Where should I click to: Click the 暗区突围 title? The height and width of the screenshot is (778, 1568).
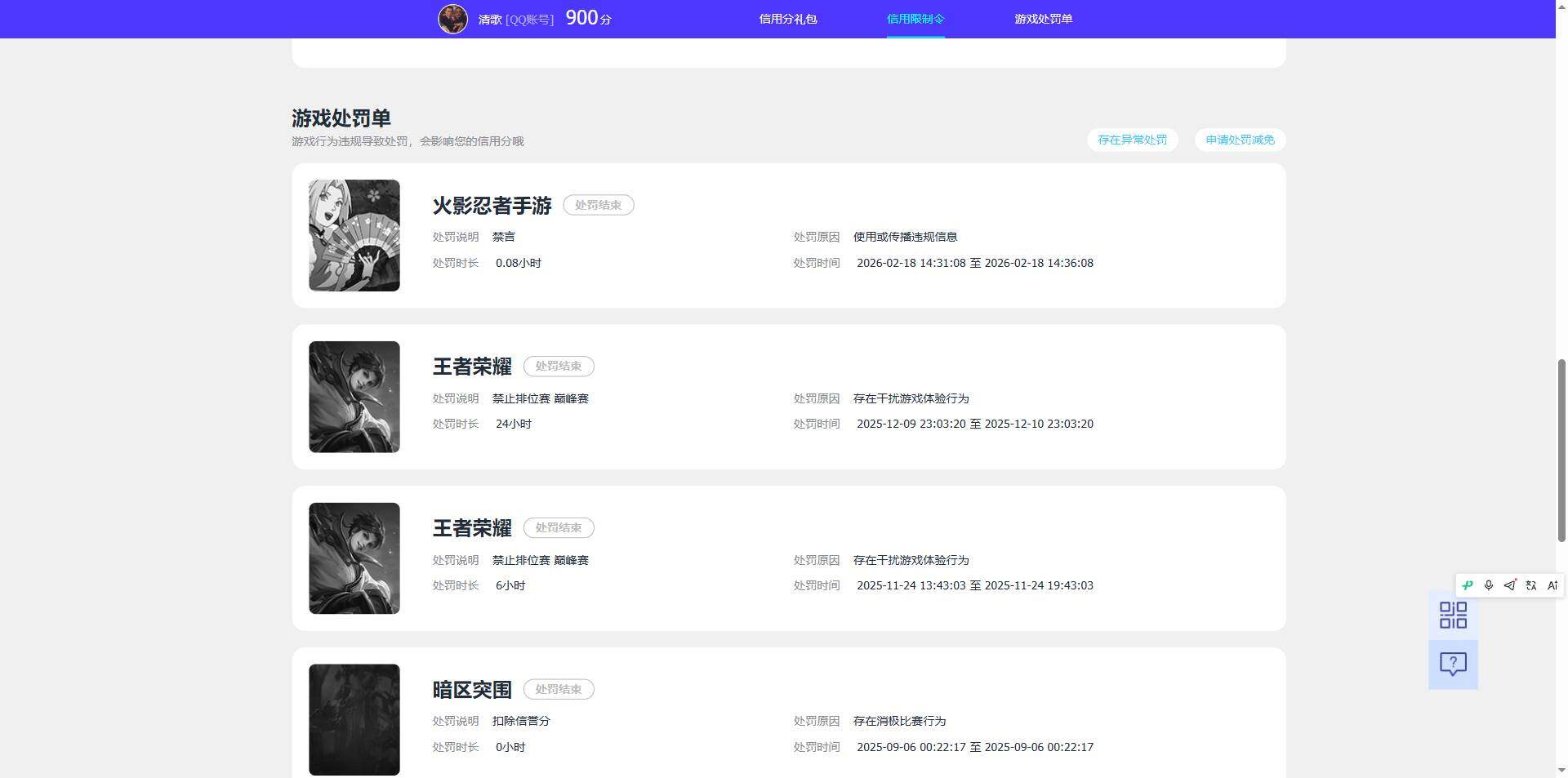[472, 690]
